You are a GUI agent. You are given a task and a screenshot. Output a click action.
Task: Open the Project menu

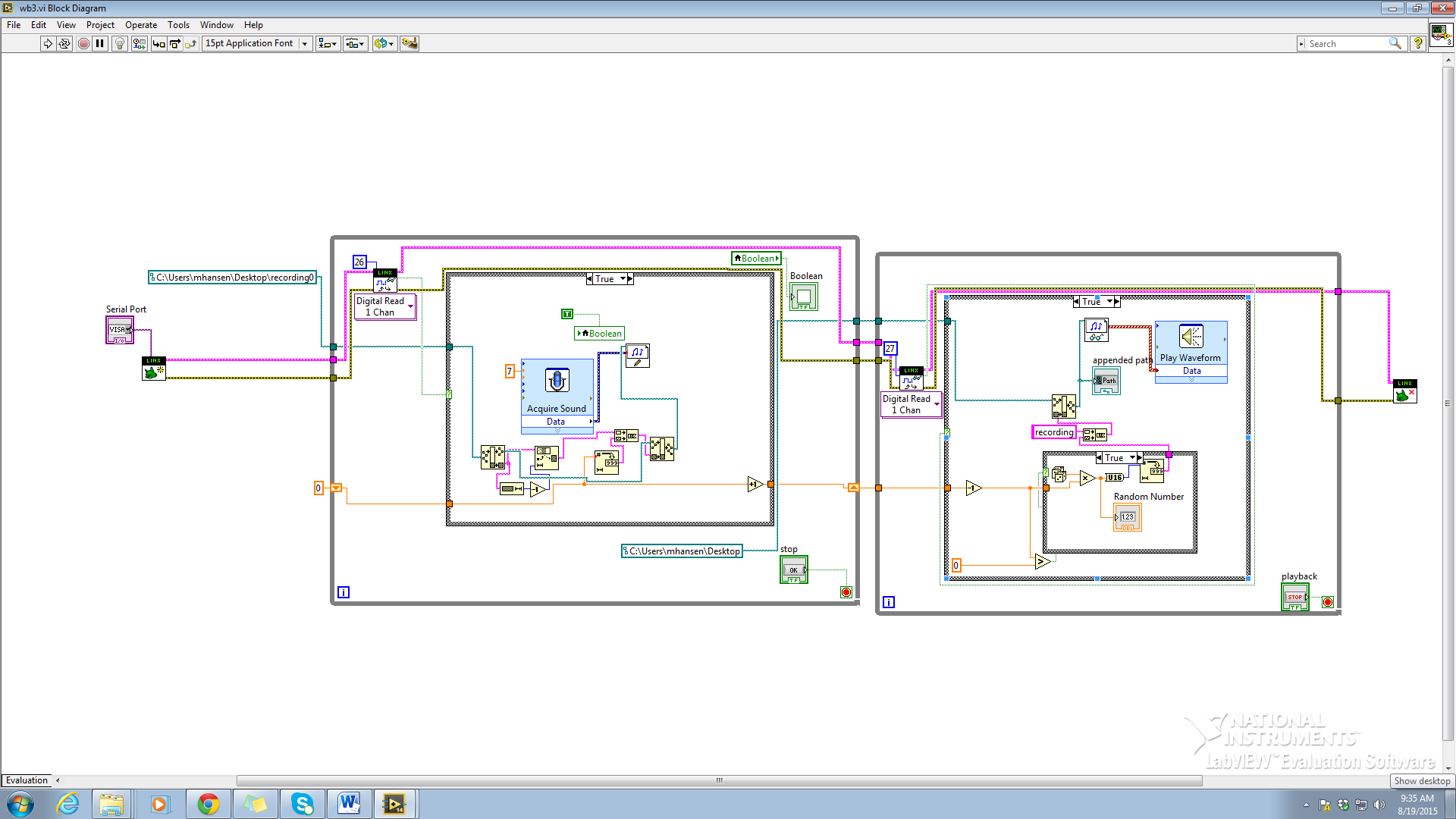[x=100, y=25]
